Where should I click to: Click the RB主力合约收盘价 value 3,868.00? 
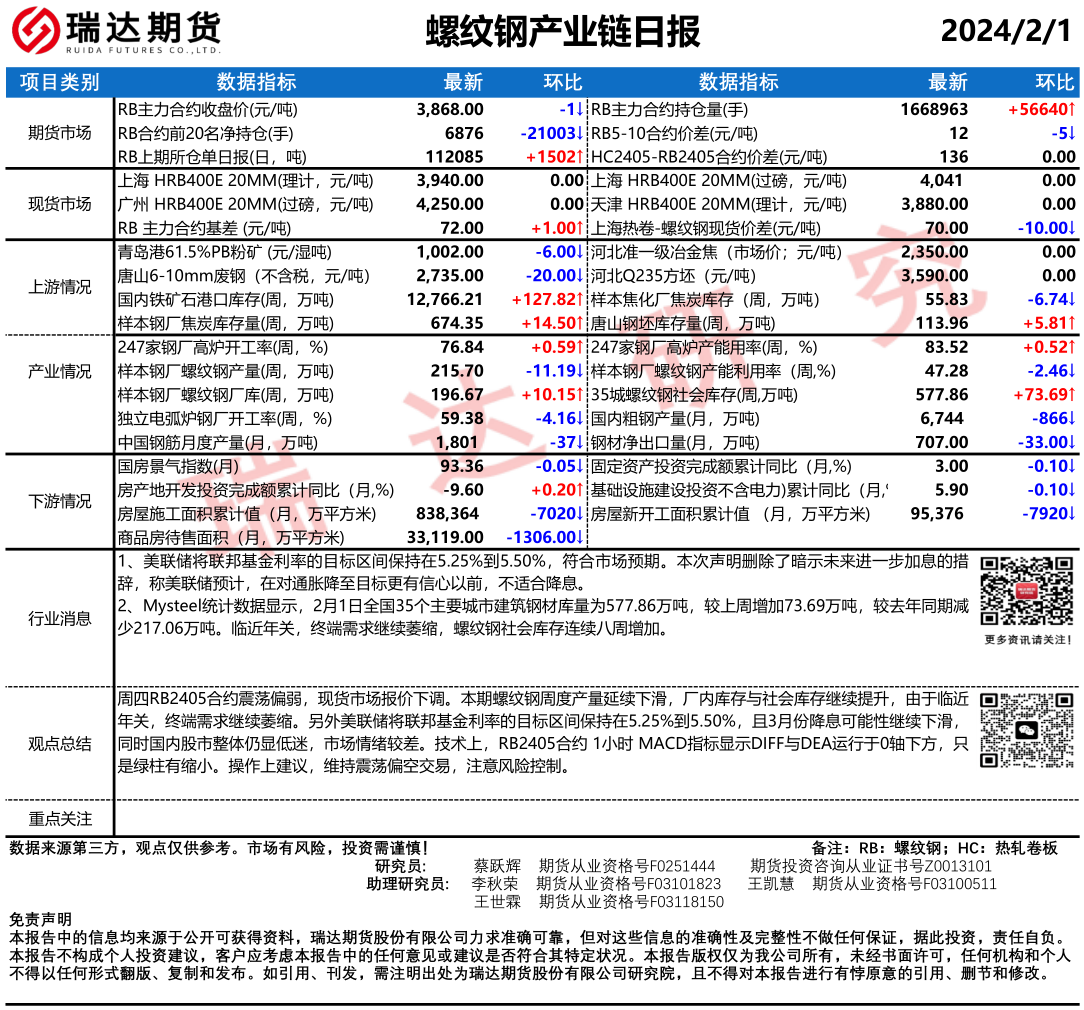pos(450,109)
